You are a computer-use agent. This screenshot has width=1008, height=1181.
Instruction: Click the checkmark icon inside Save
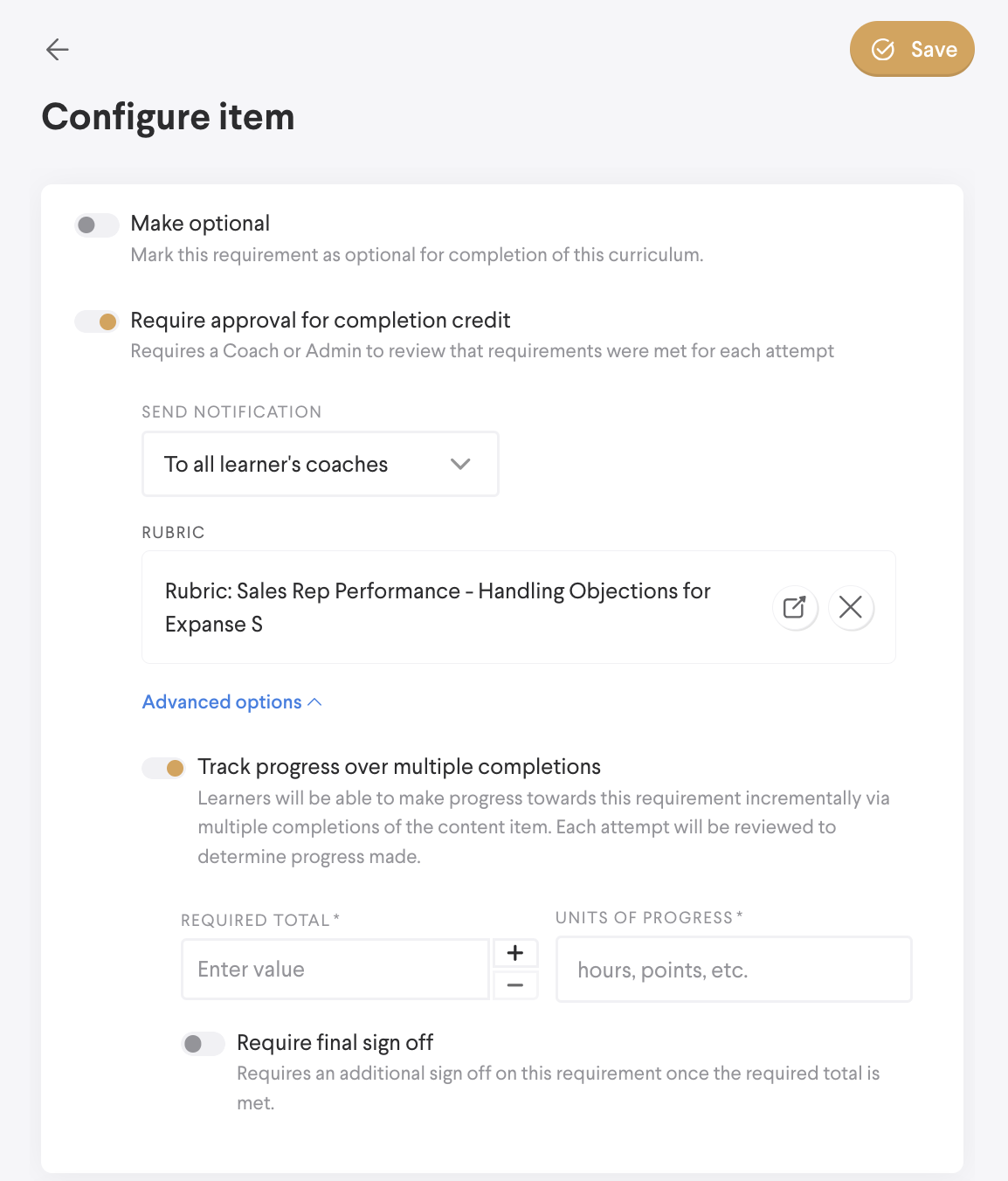[x=883, y=49]
